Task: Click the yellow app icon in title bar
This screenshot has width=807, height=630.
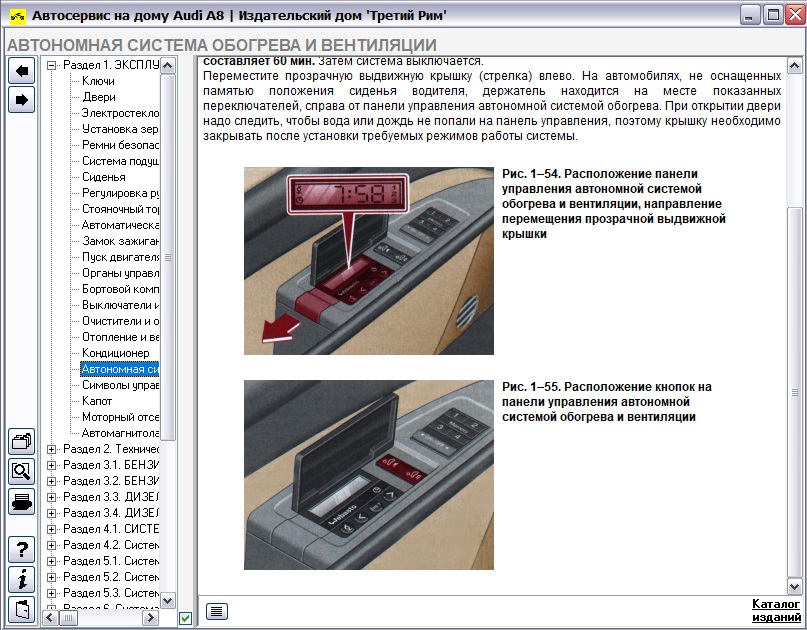Action: (x=17, y=16)
